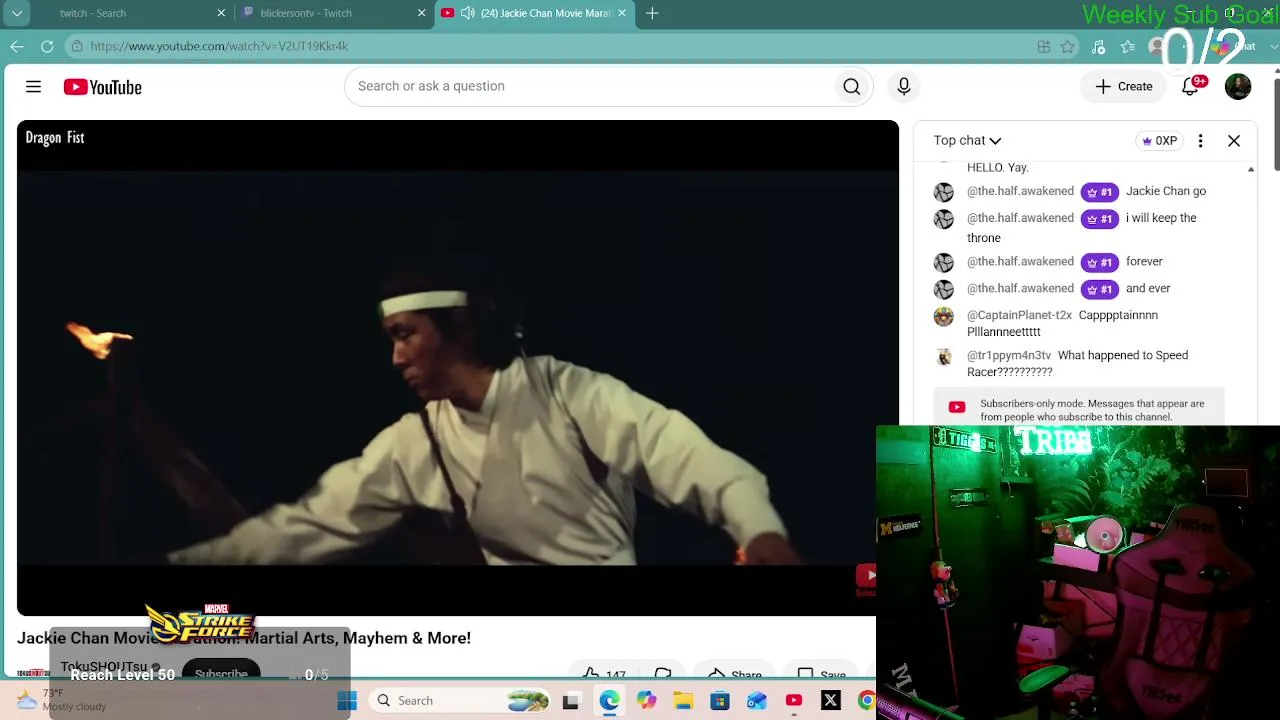Start voice search with the microphone icon
The width and height of the screenshot is (1280, 720).
tap(904, 87)
